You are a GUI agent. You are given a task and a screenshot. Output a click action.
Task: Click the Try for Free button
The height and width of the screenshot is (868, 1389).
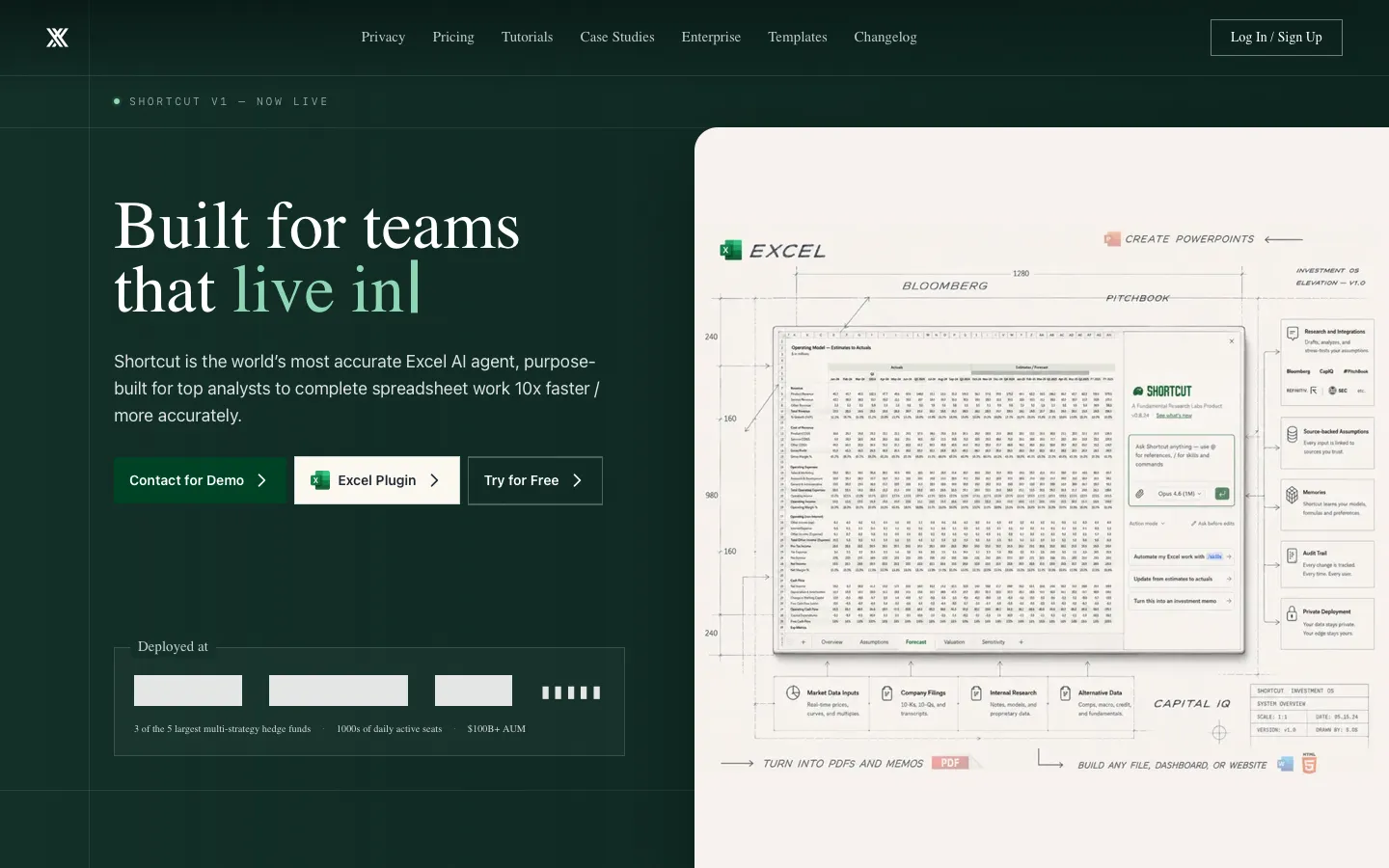(x=535, y=480)
